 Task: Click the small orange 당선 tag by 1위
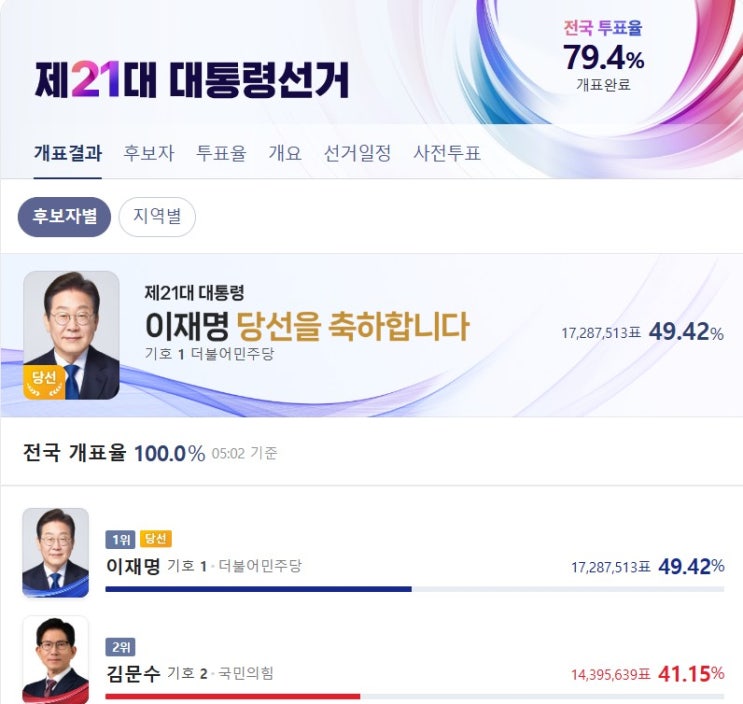tap(155, 539)
